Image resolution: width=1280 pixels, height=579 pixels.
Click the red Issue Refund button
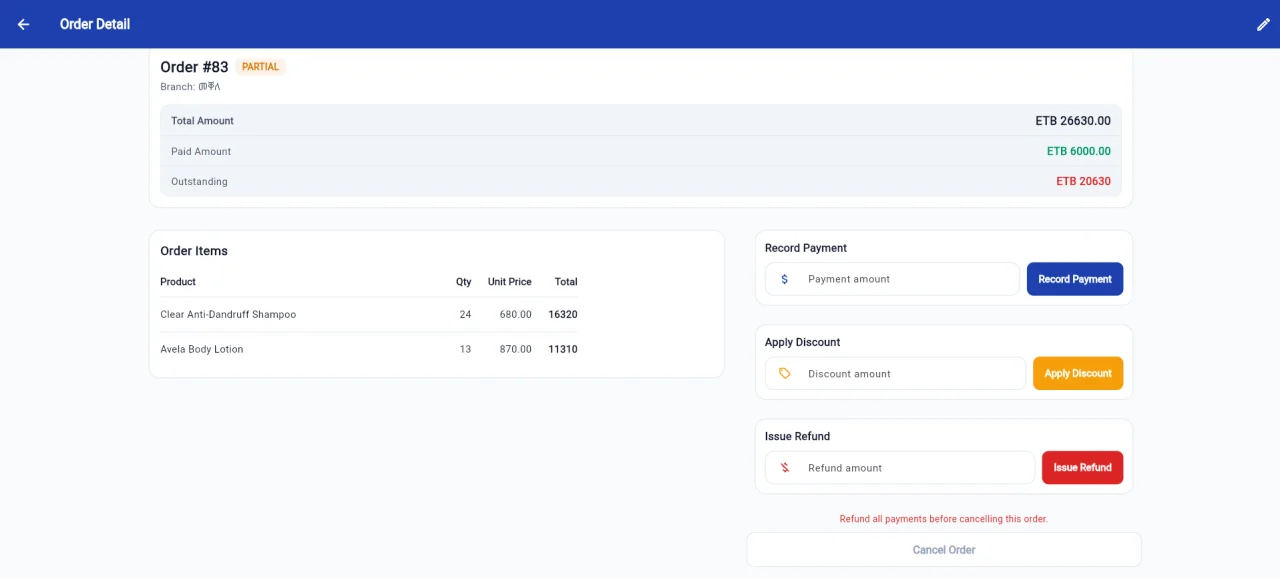tap(1082, 467)
